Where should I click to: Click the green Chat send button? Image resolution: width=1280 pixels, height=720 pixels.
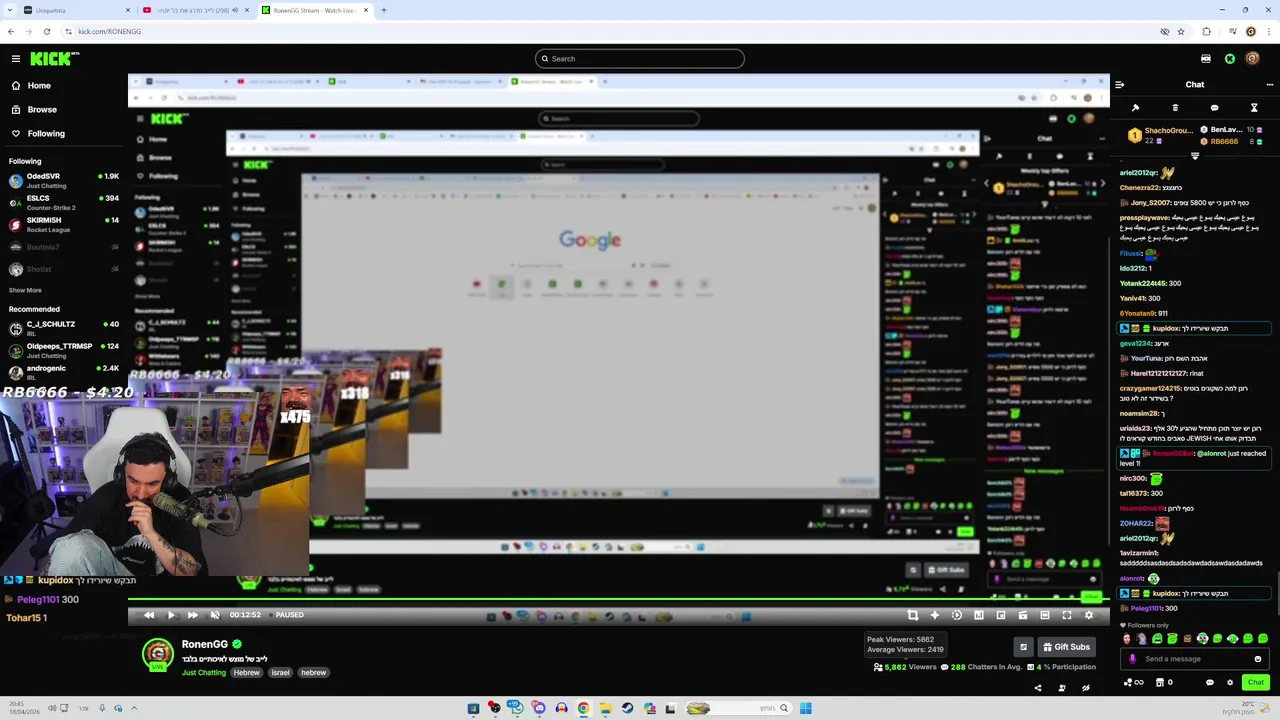click(1256, 682)
